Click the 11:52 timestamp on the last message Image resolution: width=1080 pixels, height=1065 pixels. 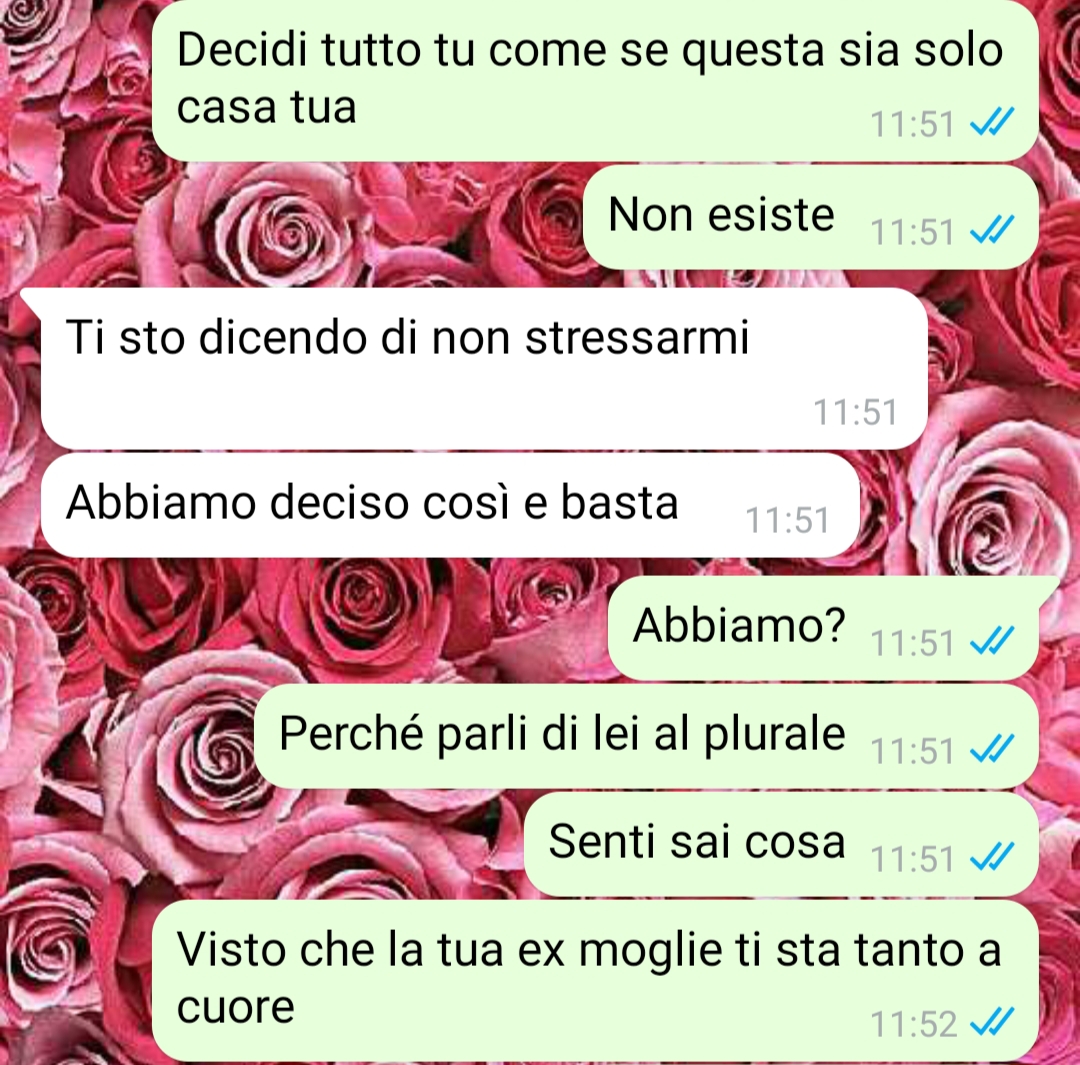(913, 1024)
